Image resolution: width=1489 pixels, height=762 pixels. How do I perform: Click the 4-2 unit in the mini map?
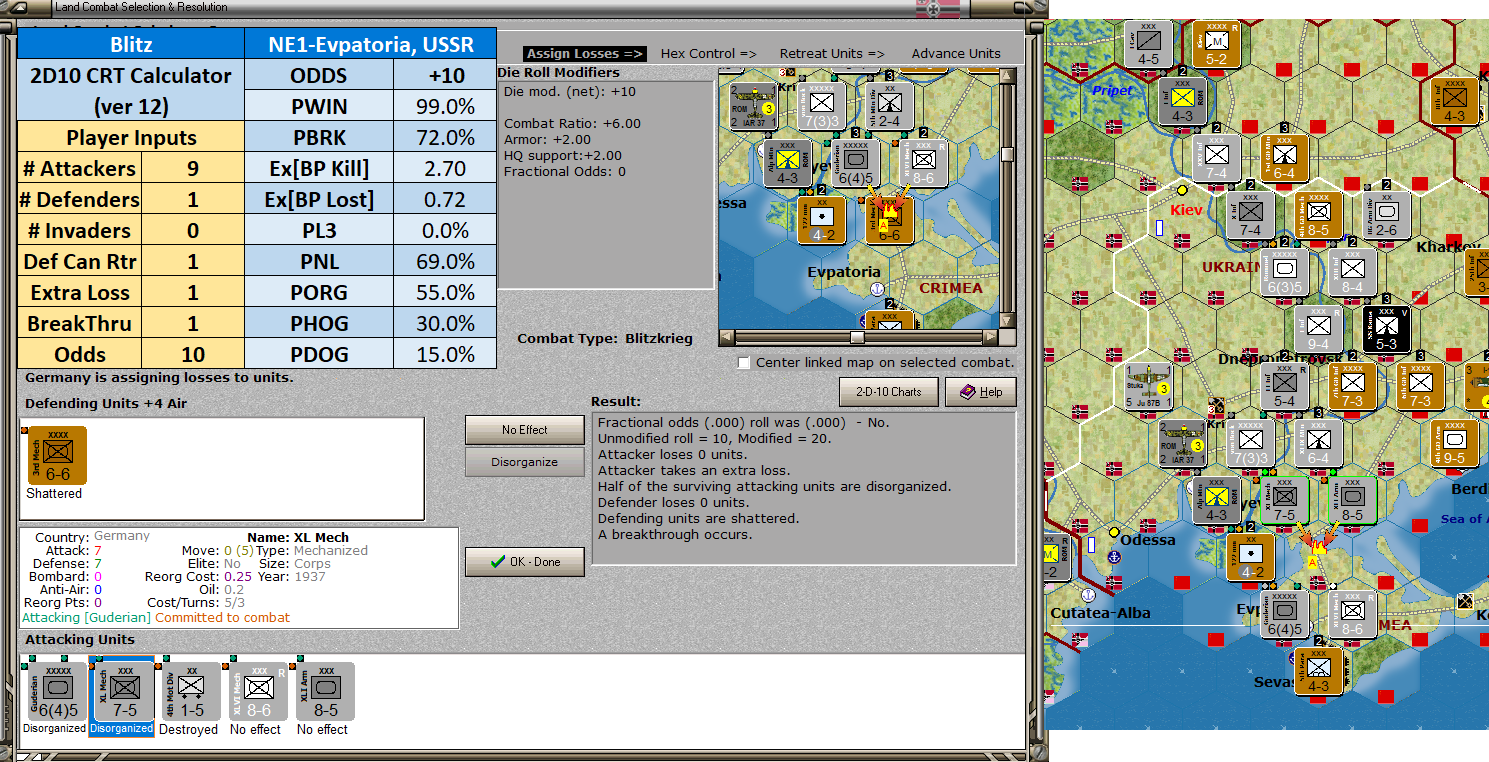tap(823, 220)
